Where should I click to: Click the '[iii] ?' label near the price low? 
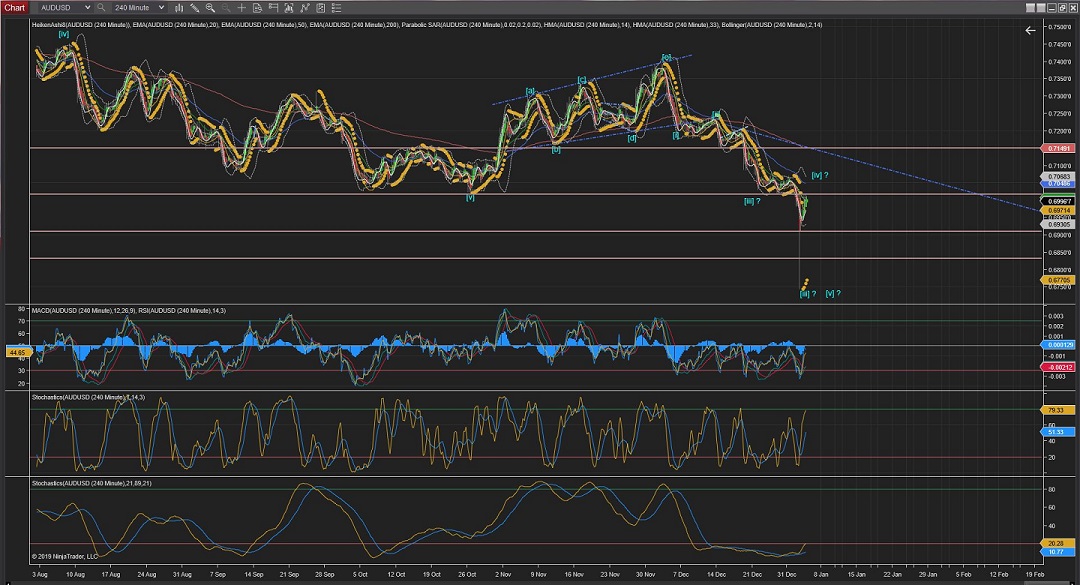click(807, 294)
